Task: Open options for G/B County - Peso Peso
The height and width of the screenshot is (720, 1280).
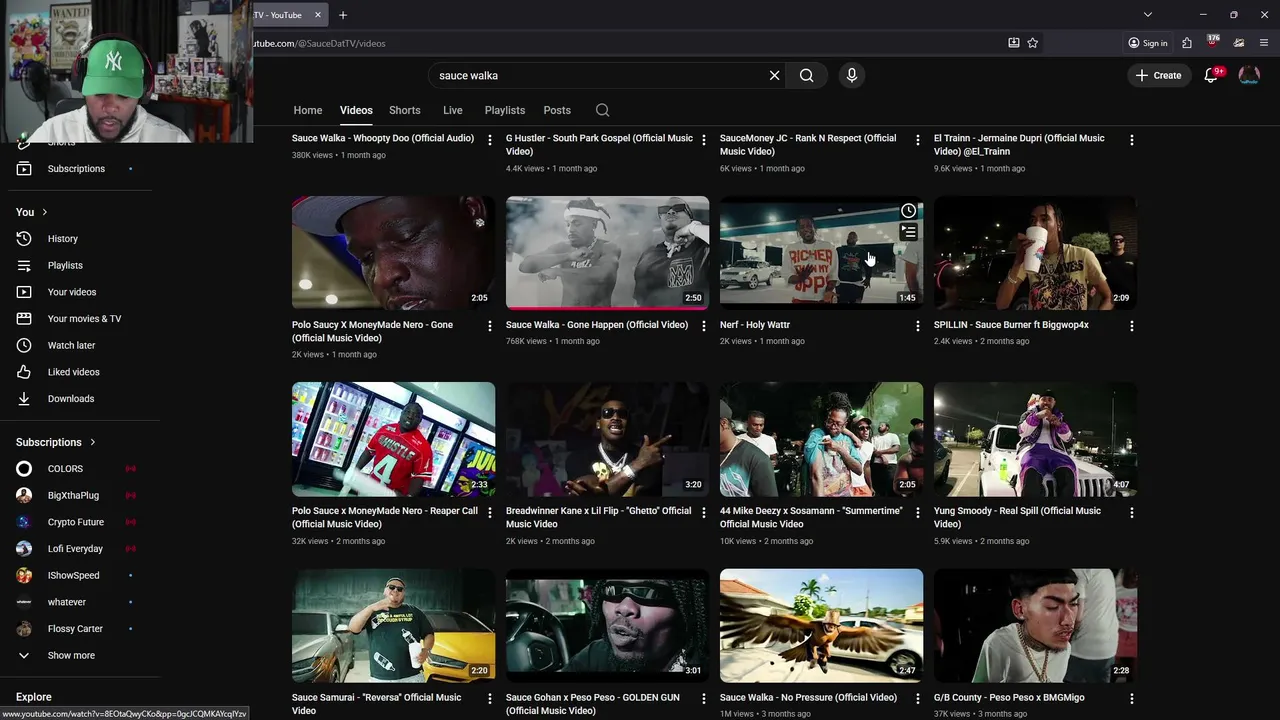Action: 1131,698
